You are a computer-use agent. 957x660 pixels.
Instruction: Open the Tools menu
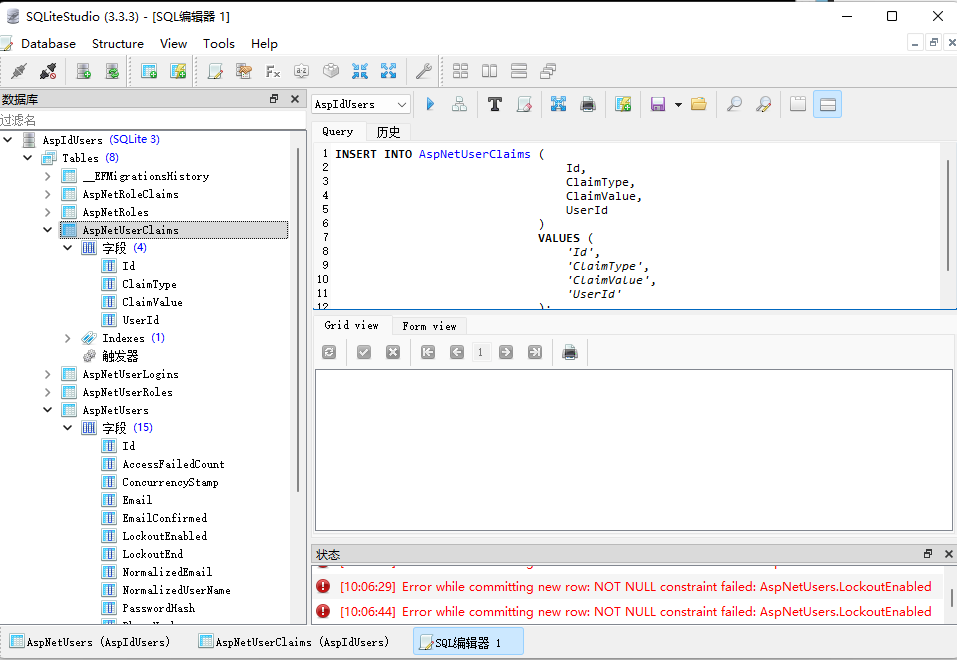tap(219, 44)
